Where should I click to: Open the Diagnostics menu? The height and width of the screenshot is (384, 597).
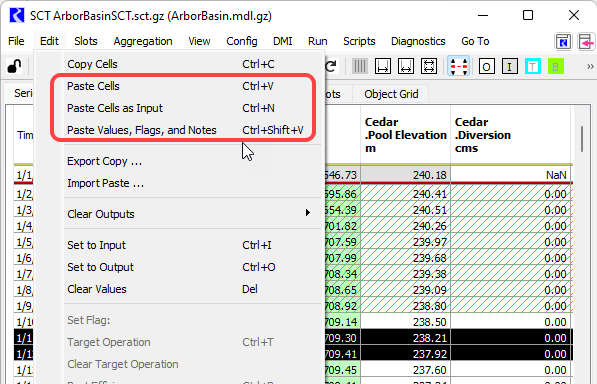[418, 41]
